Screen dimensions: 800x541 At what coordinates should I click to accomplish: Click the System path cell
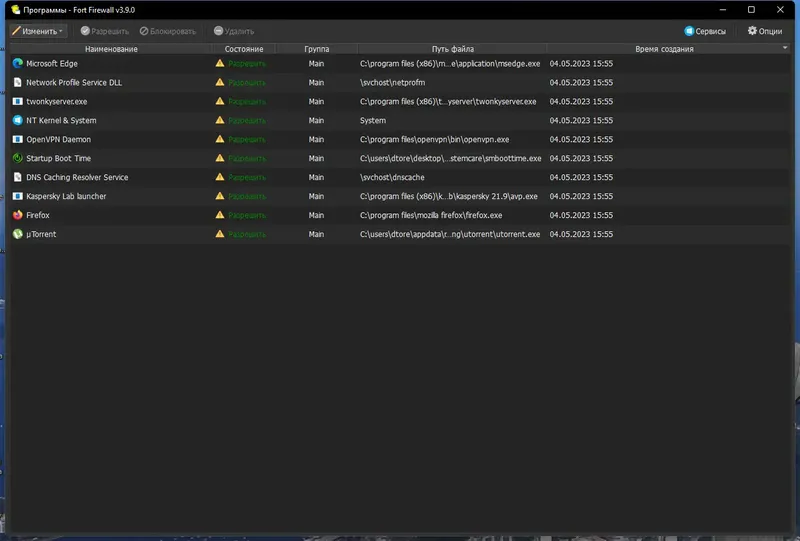pyautogui.click(x=373, y=120)
